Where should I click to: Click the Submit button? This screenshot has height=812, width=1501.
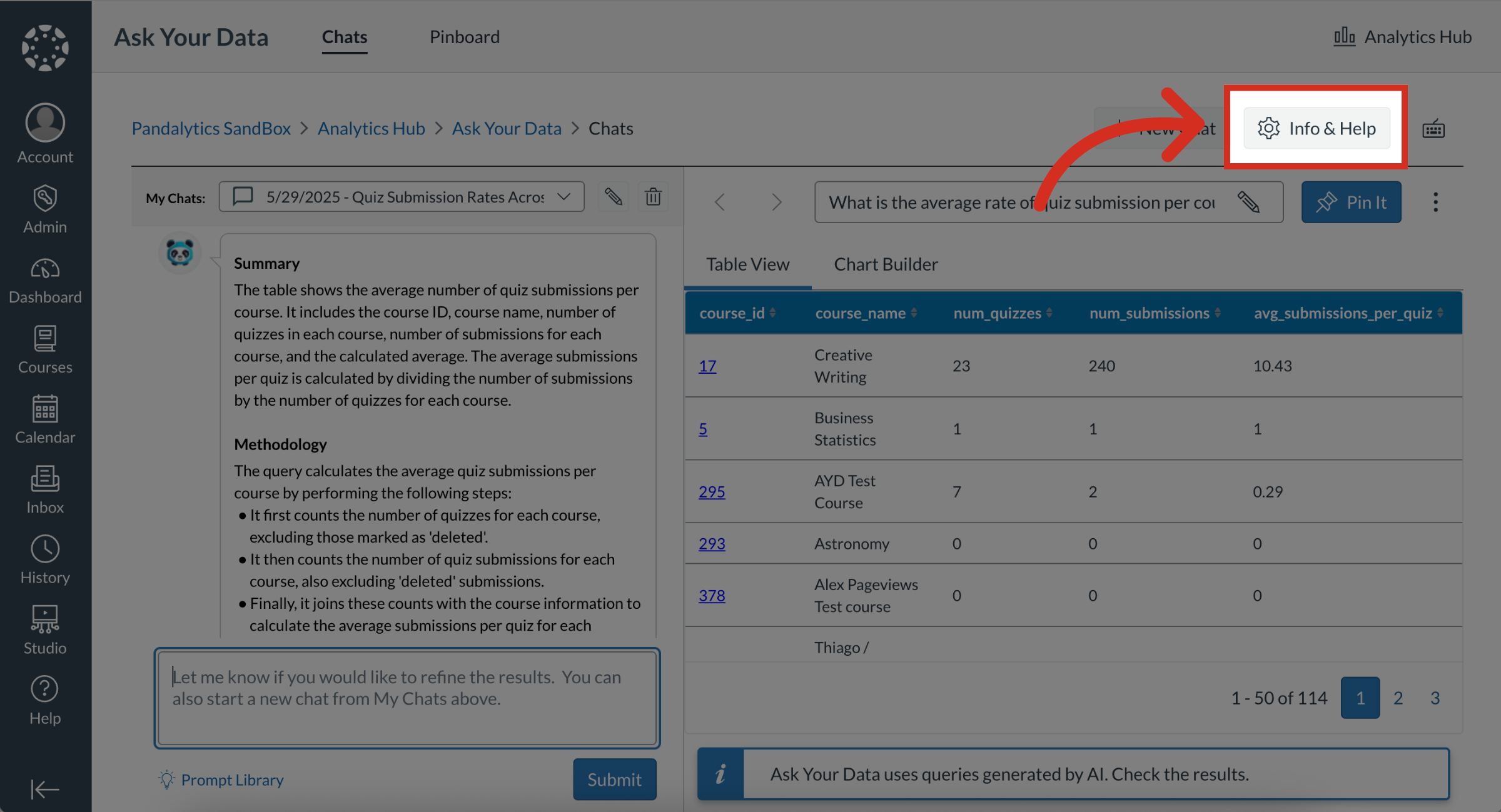tap(614, 779)
